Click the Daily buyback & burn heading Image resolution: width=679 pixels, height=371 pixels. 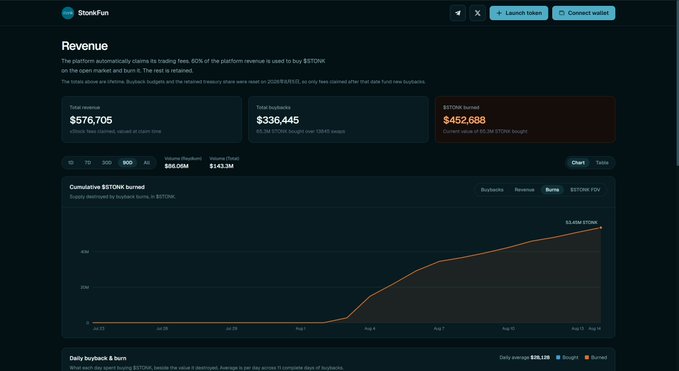(98, 358)
